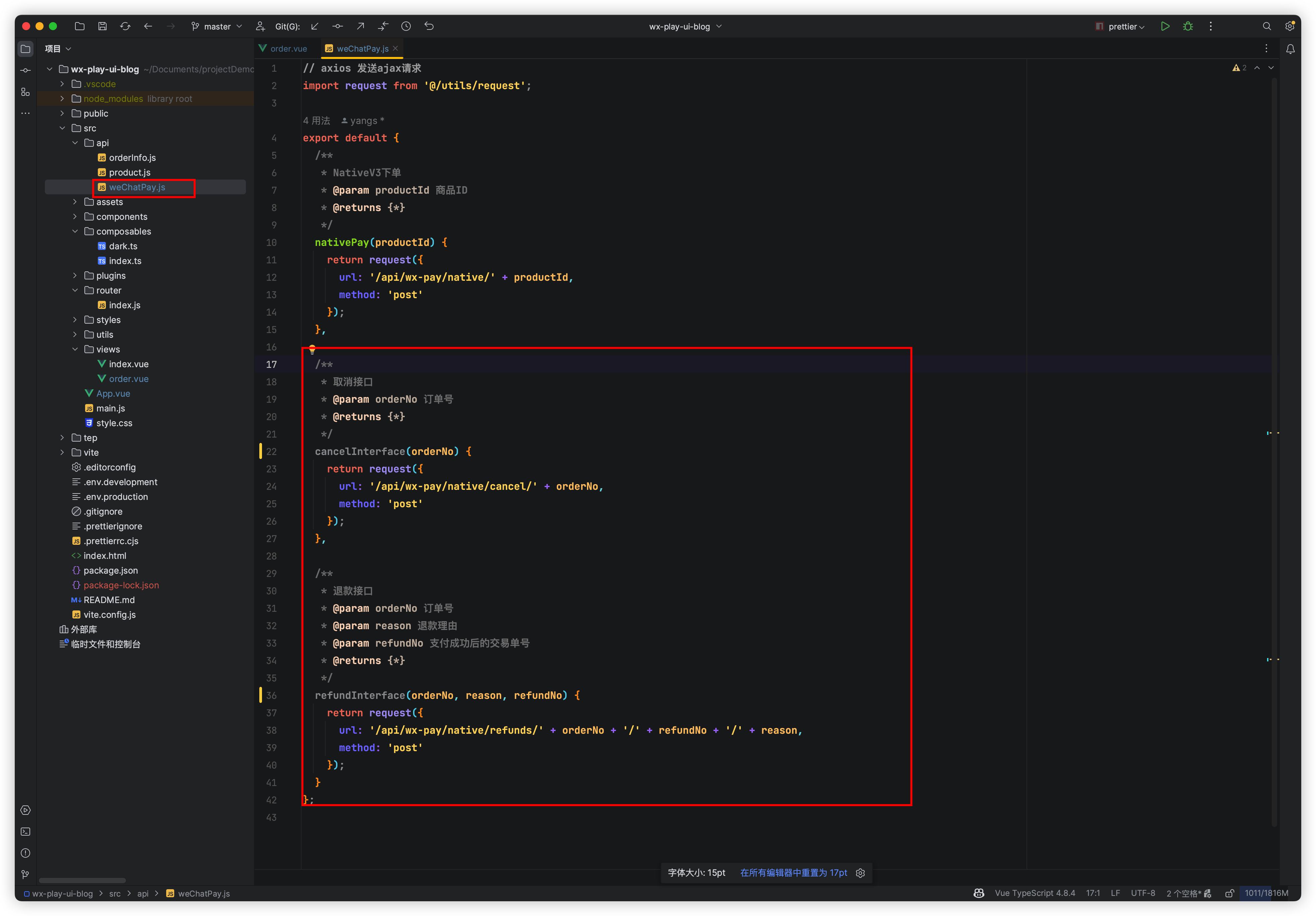
Task: Click reset font size to 17pt link
Action: click(793, 873)
